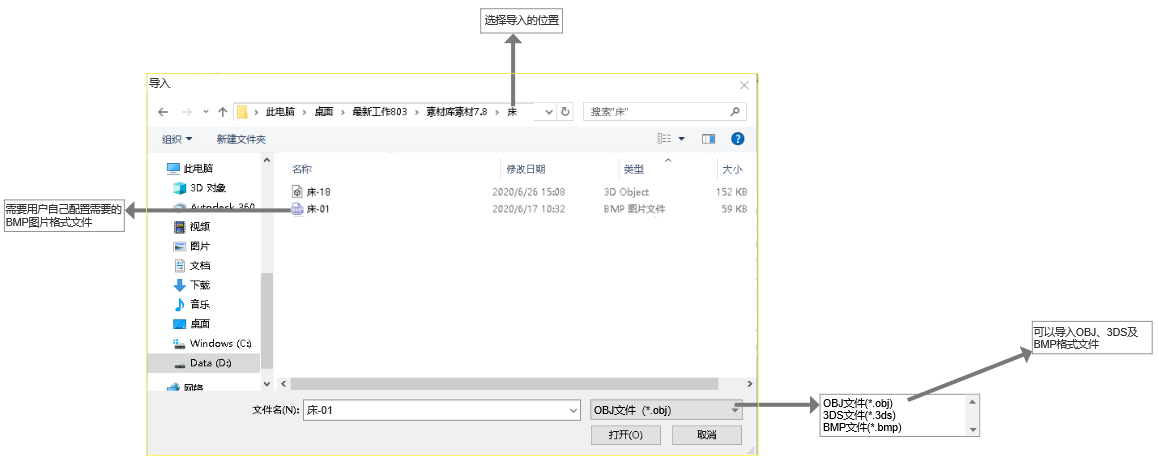
Task: Select 最新工作803 in the address path
Action: (x=380, y=112)
